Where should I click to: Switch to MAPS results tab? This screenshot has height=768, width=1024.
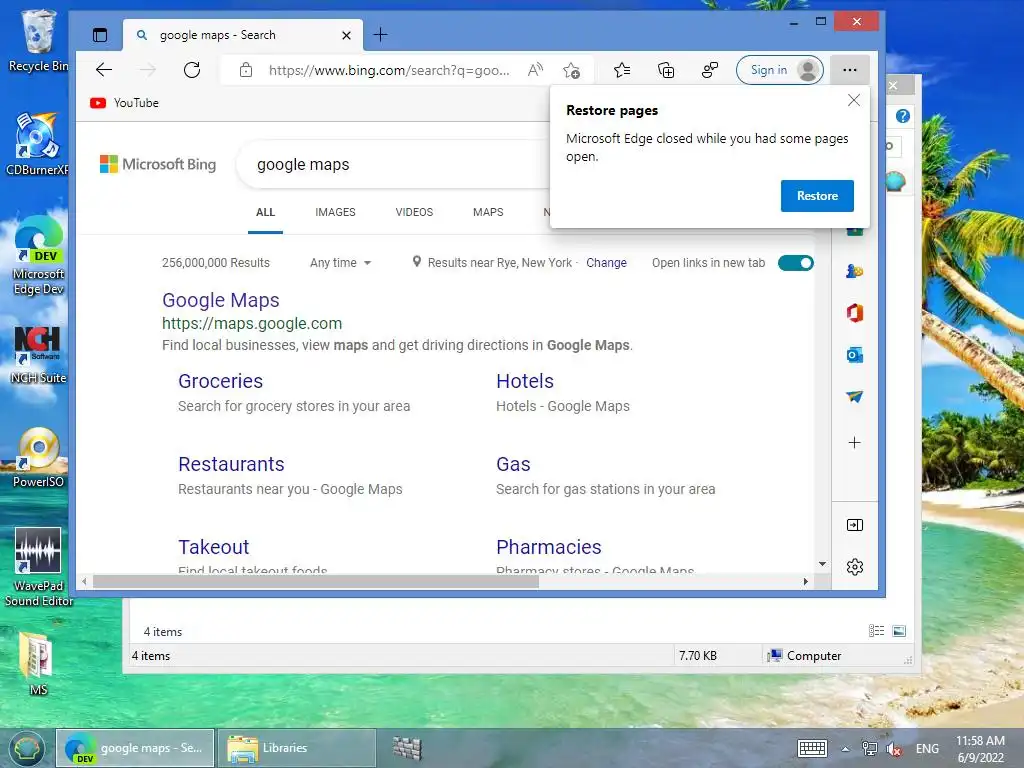point(488,212)
